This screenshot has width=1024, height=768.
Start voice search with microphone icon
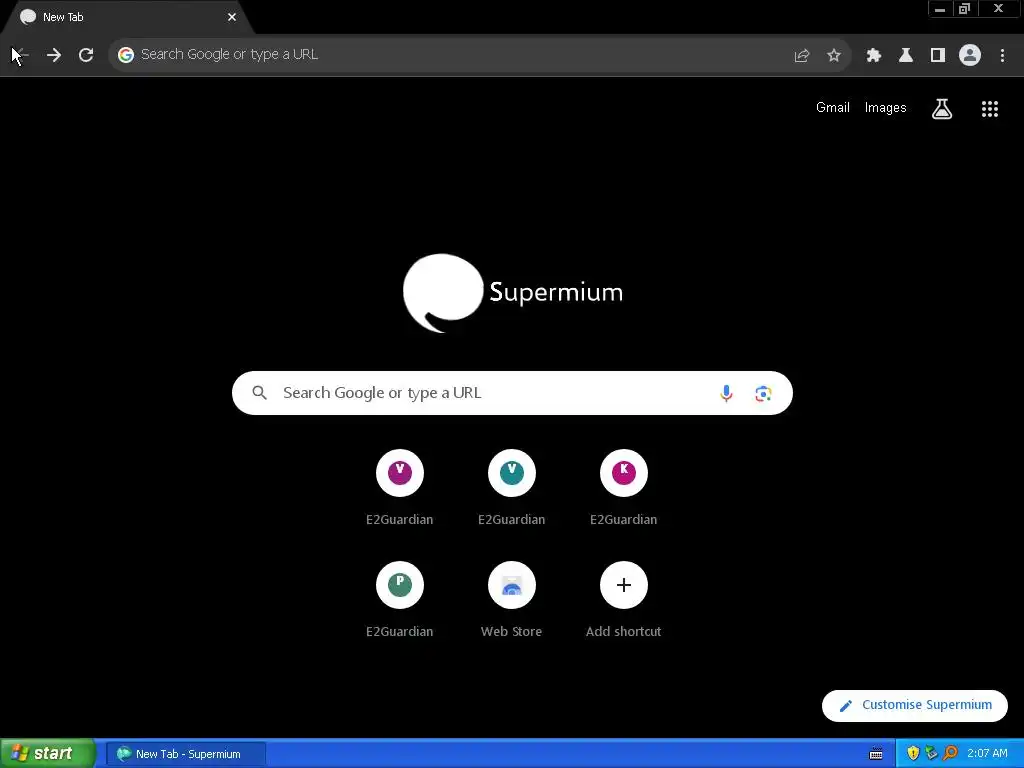pyautogui.click(x=726, y=393)
